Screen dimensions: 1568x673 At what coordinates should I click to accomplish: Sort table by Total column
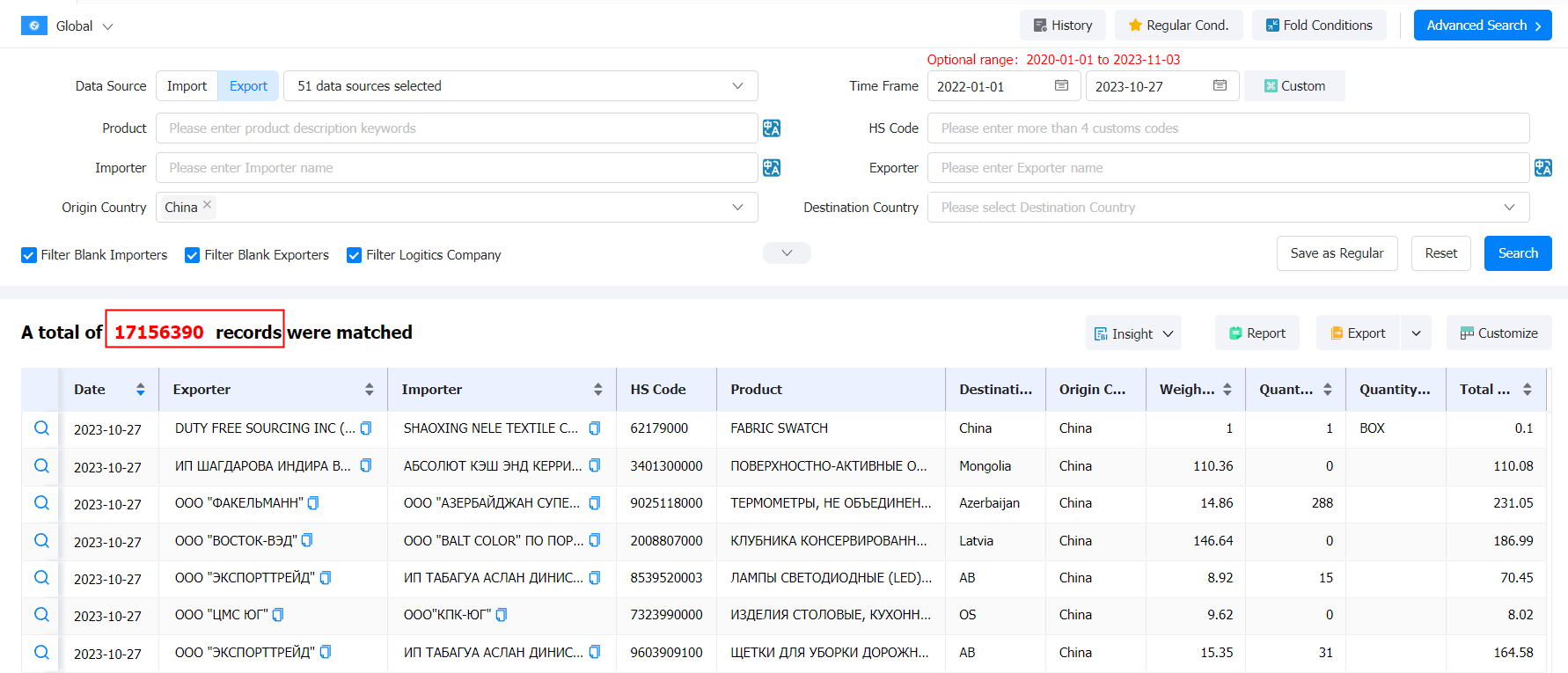[x=1527, y=390]
